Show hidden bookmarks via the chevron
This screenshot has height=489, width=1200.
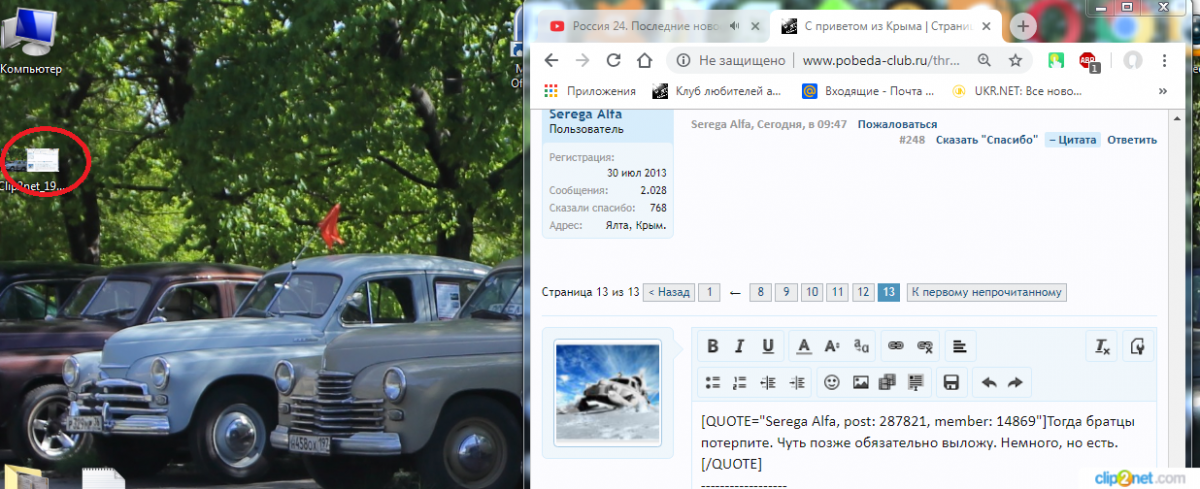coord(1163,91)
